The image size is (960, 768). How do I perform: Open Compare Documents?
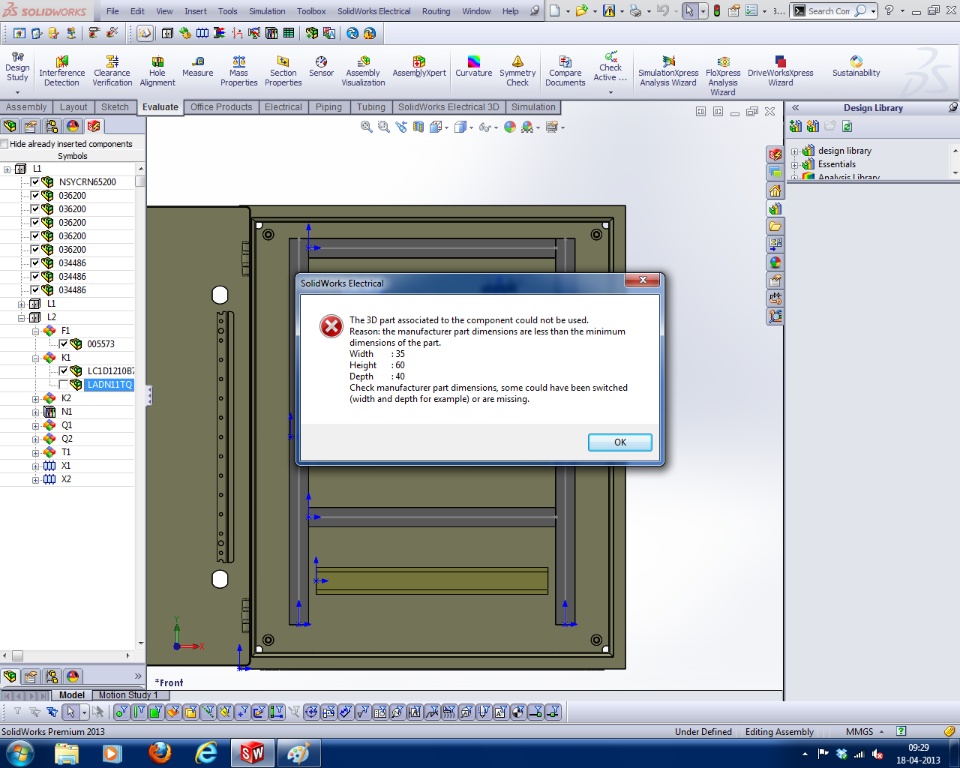tap(565, 71)
